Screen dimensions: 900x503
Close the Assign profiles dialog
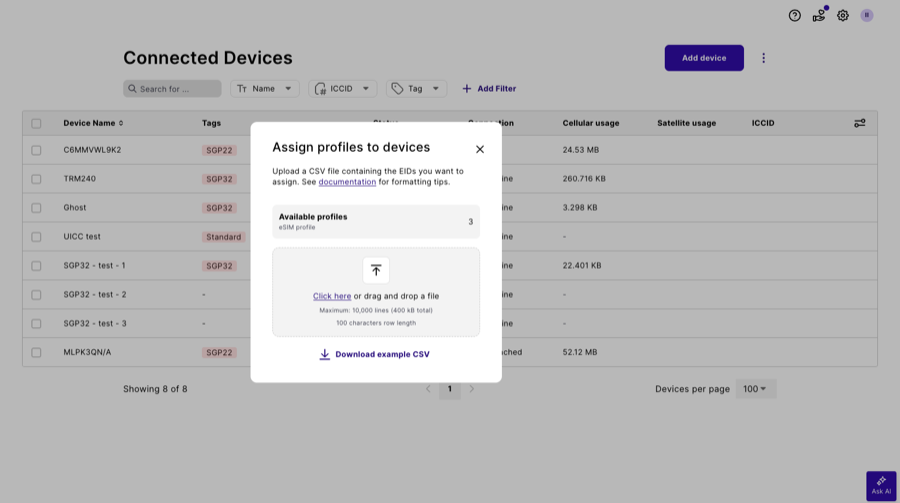coord(480,149)
